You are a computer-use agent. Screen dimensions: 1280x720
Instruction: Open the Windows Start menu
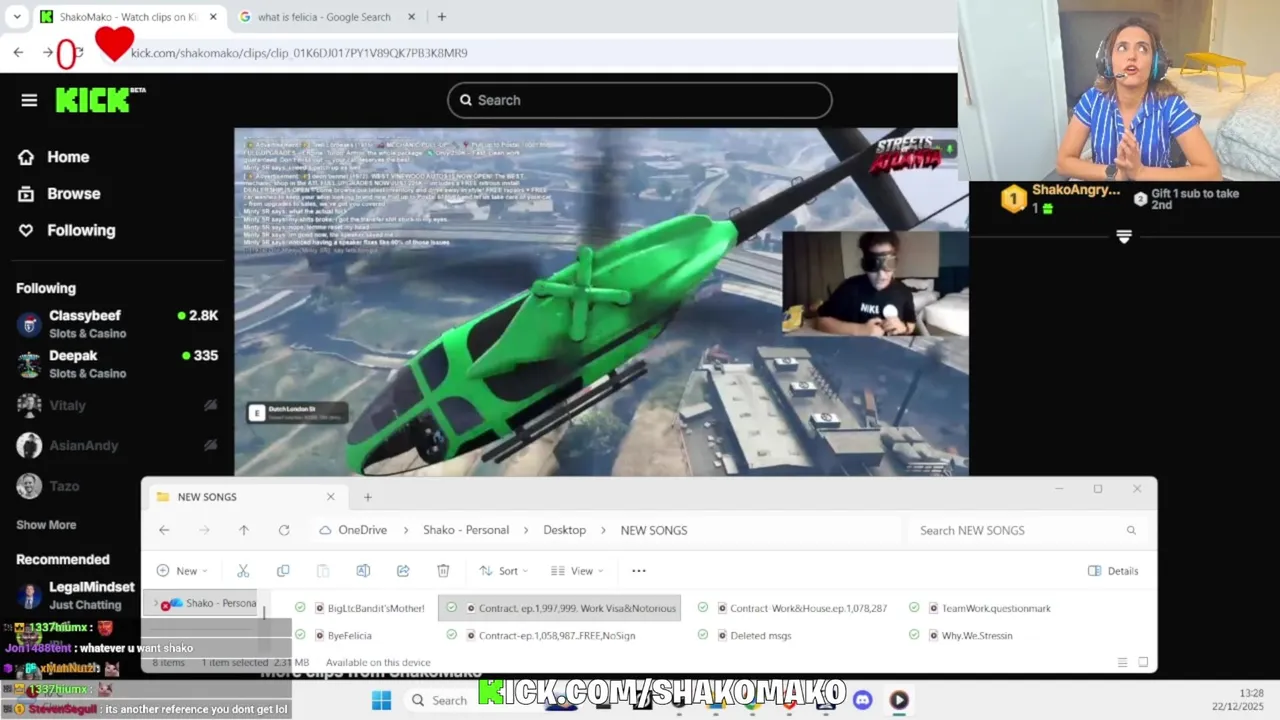(381, 700)
